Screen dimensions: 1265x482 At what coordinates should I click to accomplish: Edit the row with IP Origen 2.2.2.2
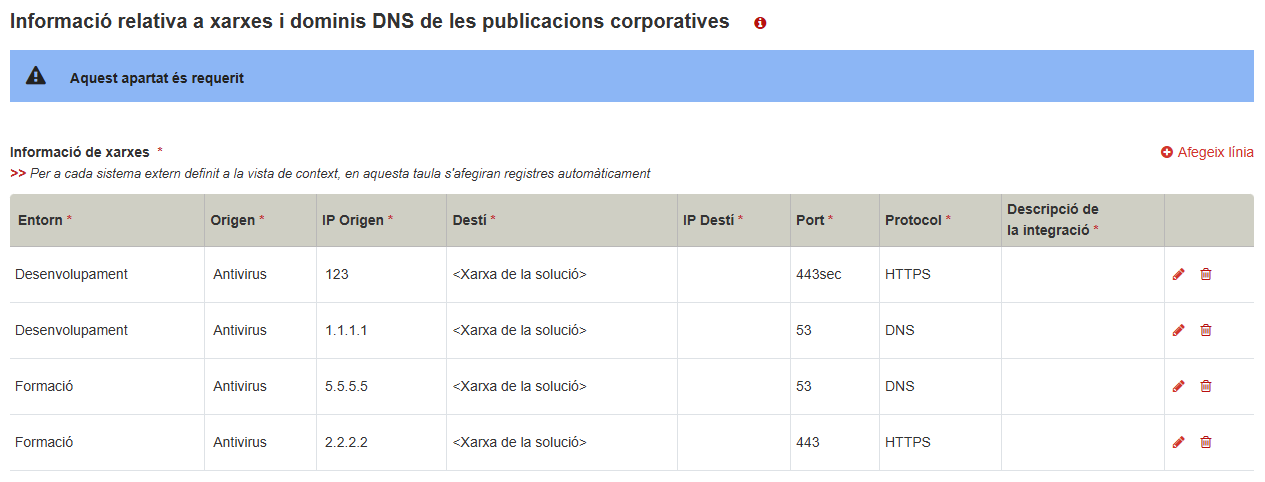coord(1178,442)
